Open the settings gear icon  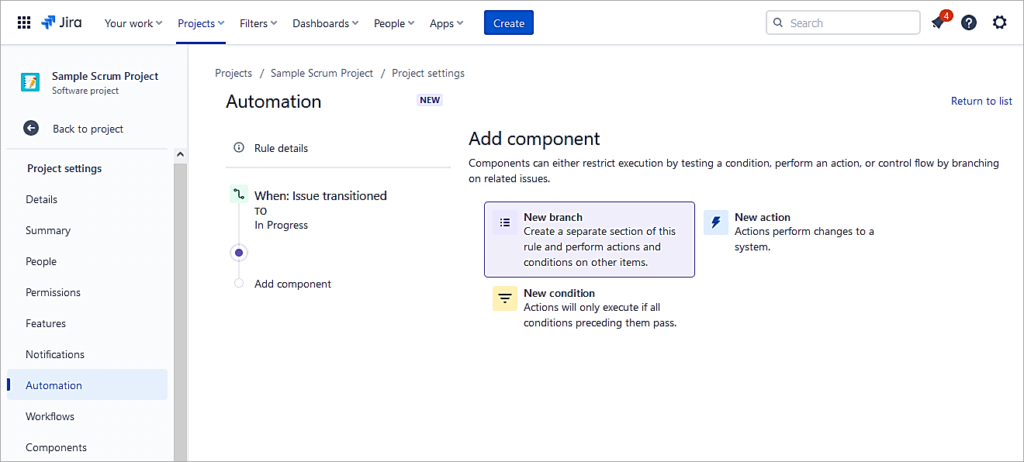coord(999,23)
